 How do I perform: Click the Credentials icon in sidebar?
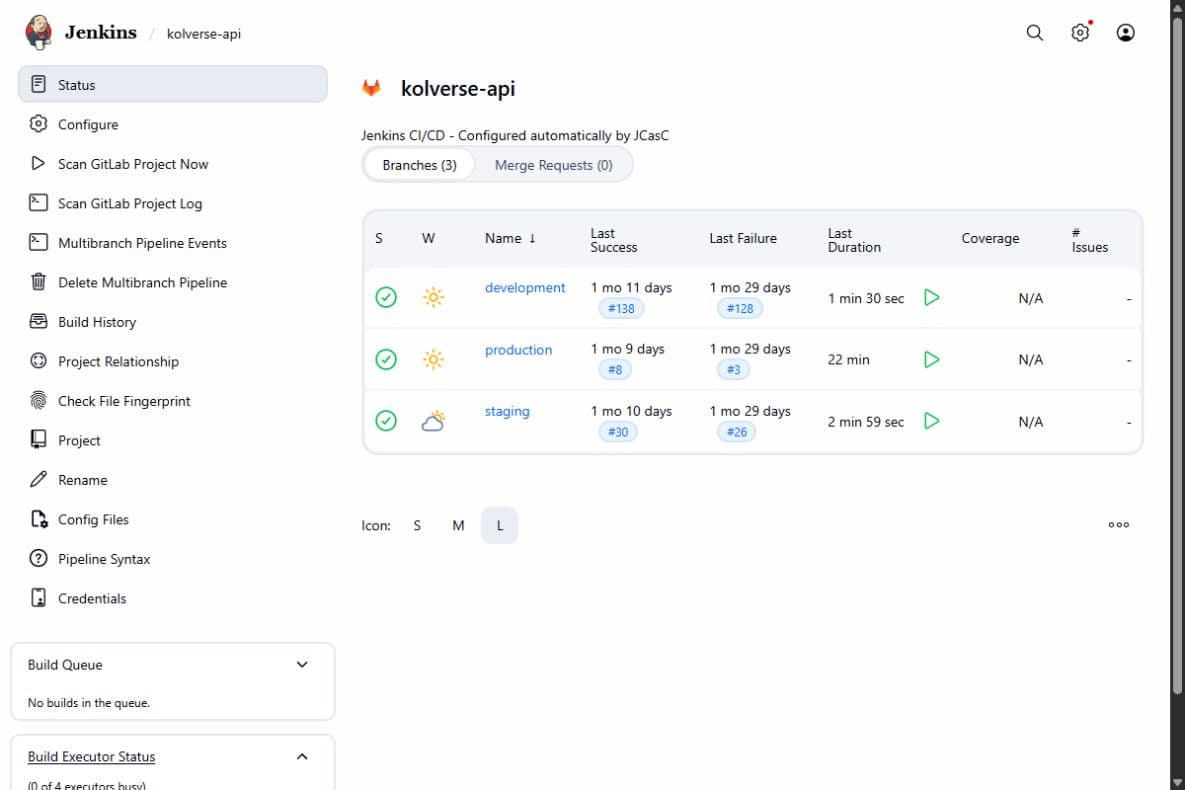39,597
